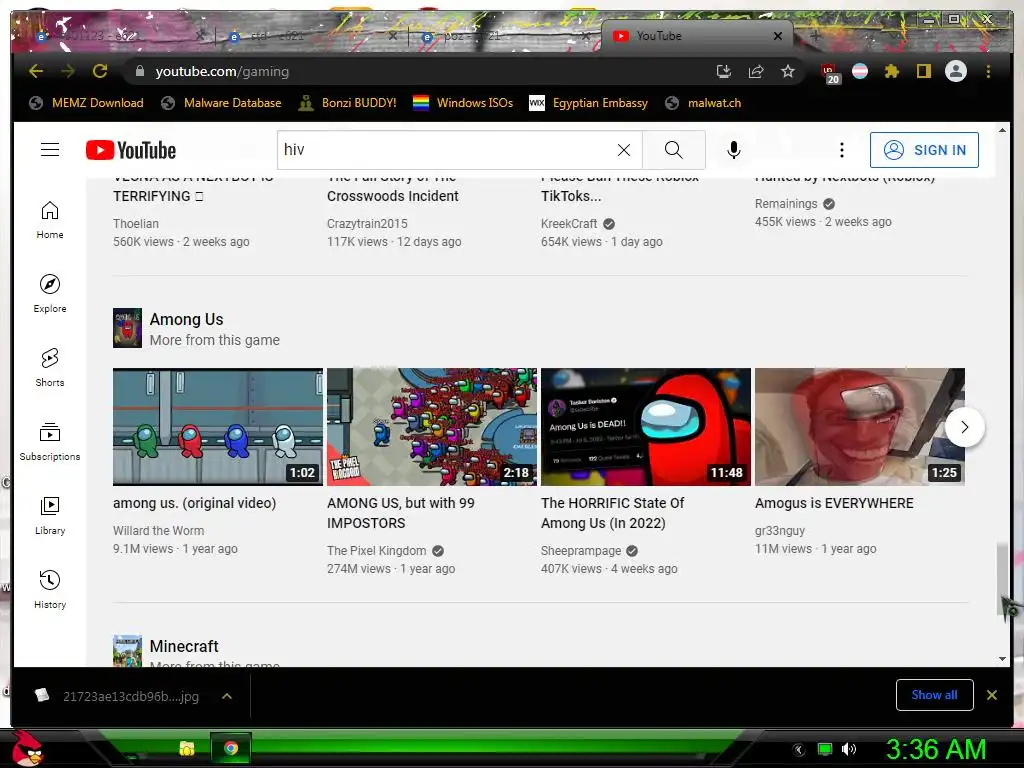
Task: Open Explore in sidebar
Action: pyautogui.click(x=50, y=294)
